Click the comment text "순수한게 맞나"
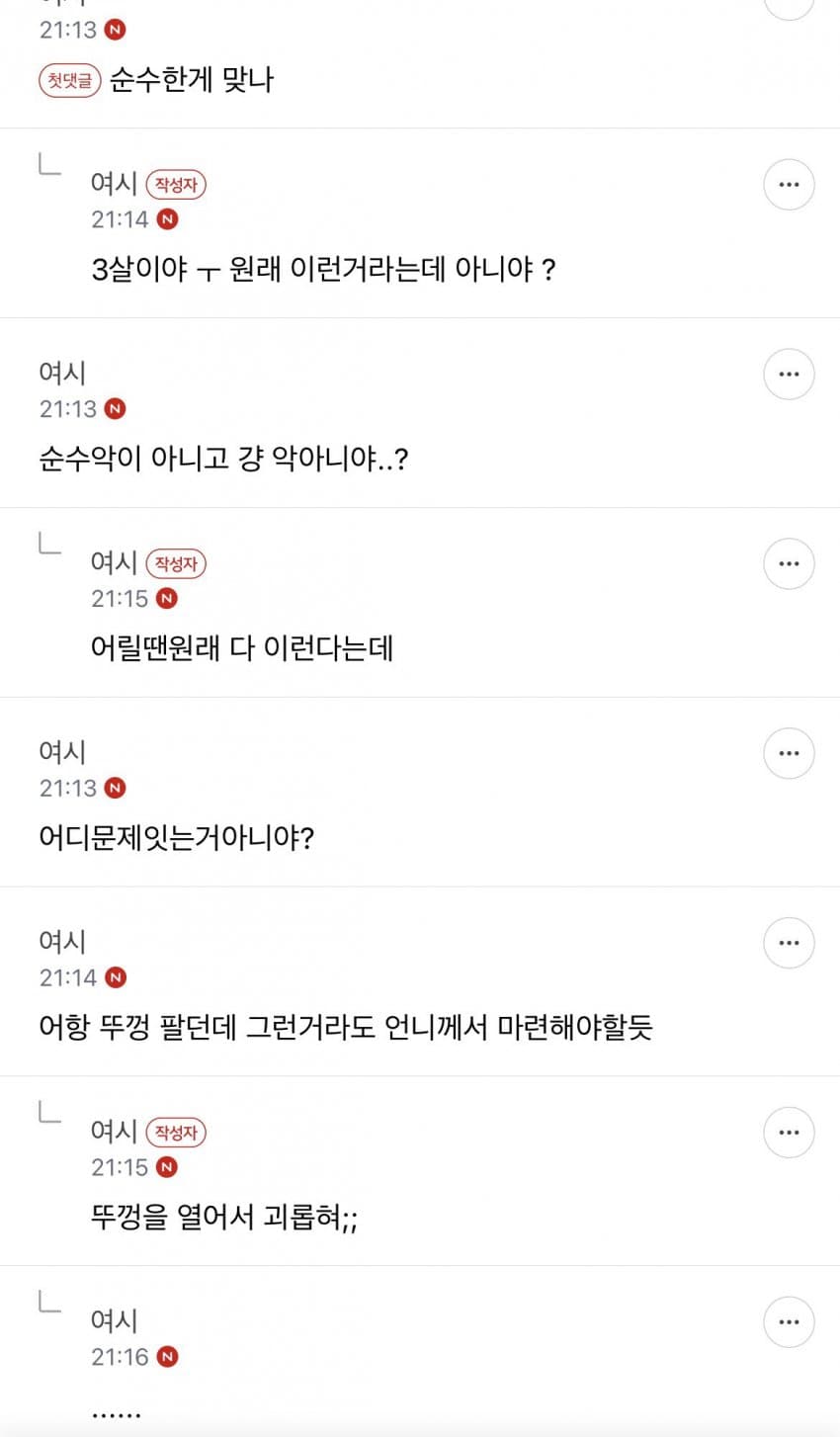This screenshot has height=1437, width=840. pos(191,80)
